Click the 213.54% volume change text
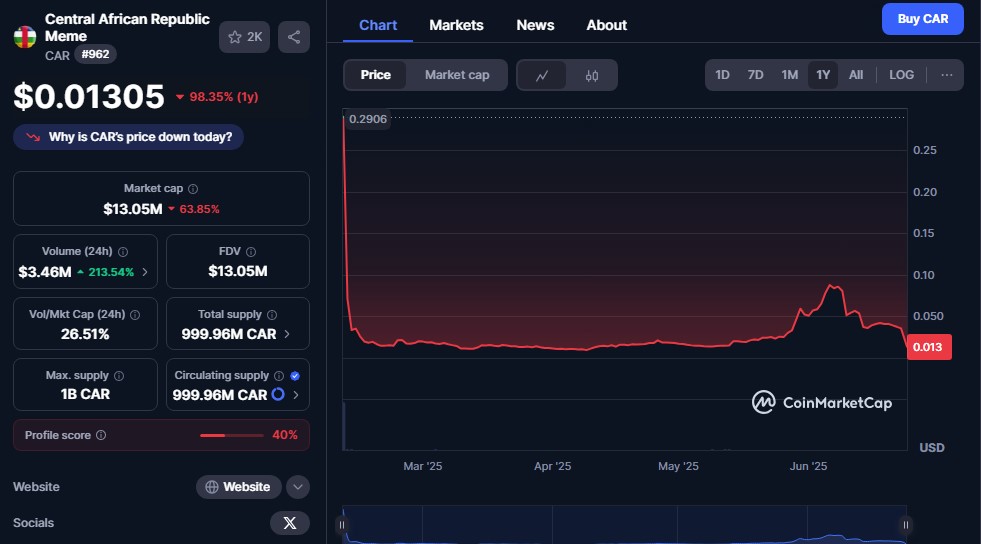The image size is (981, 544). 111,272
